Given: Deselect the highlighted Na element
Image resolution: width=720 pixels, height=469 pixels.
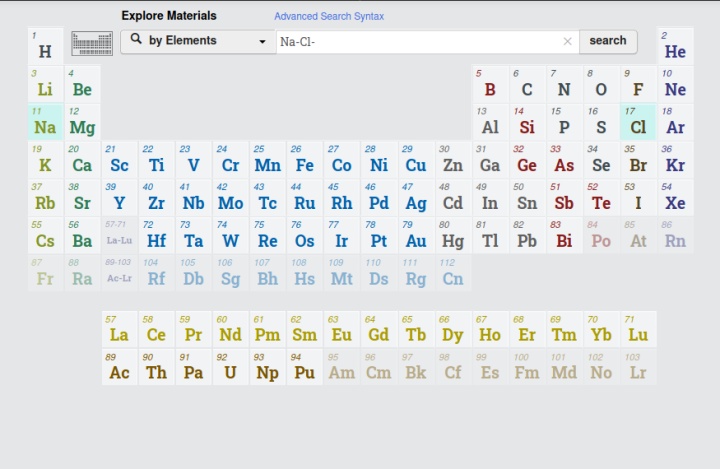Looking at the screenshot, I should click(45, 122).
